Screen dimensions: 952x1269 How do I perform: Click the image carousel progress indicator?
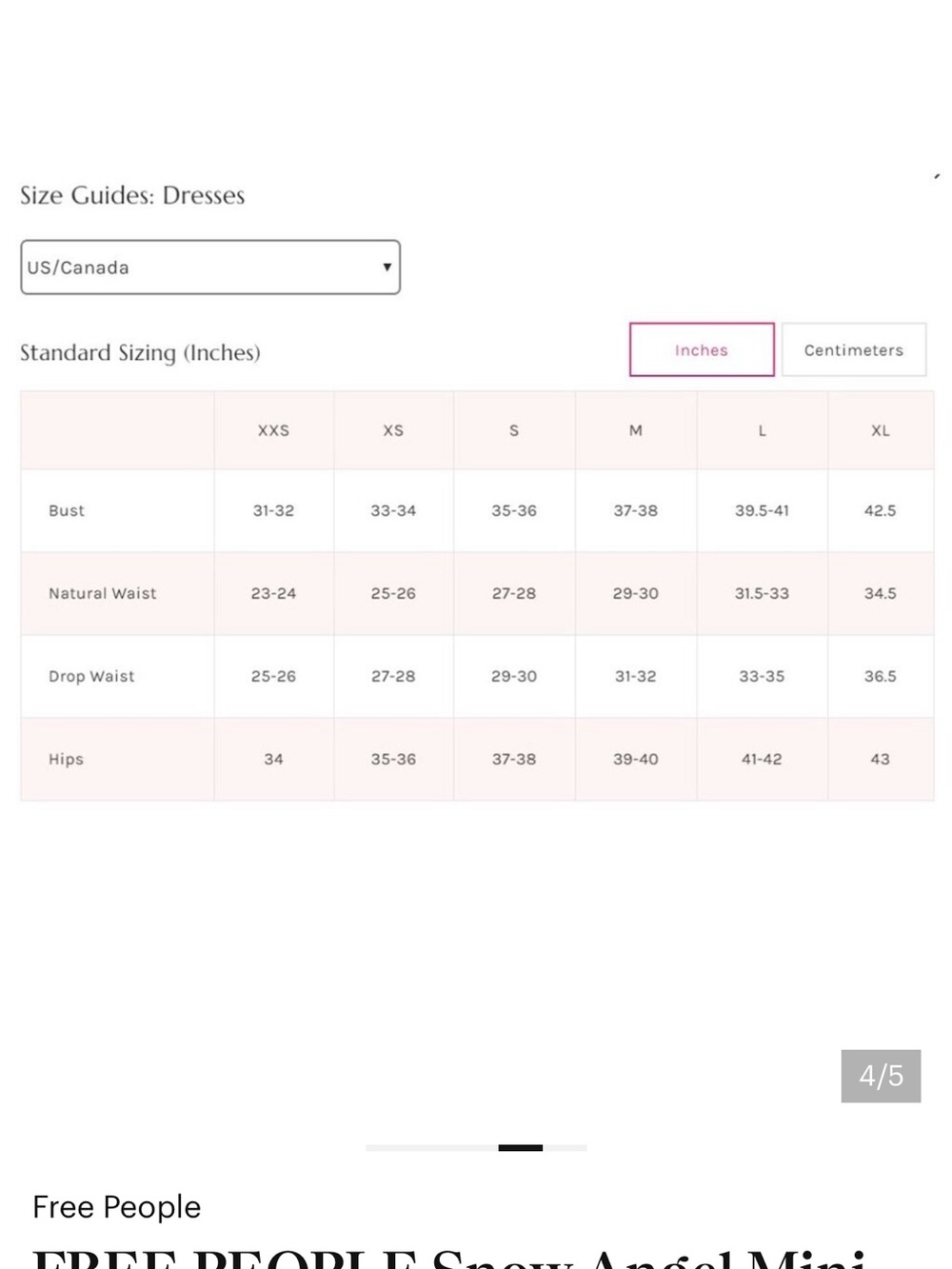pos(476,1148)
